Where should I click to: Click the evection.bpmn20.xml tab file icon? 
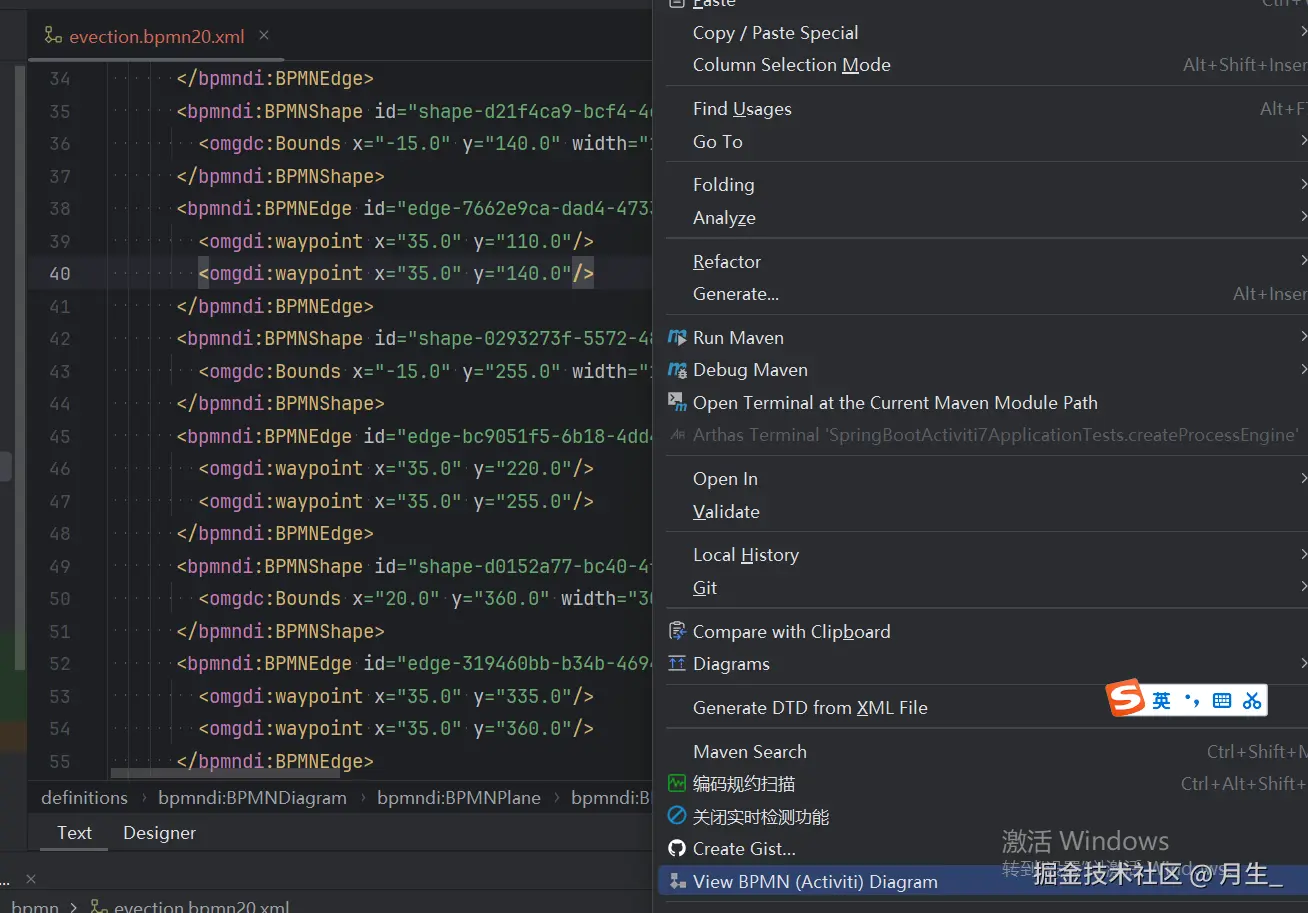tap(53, 36)
